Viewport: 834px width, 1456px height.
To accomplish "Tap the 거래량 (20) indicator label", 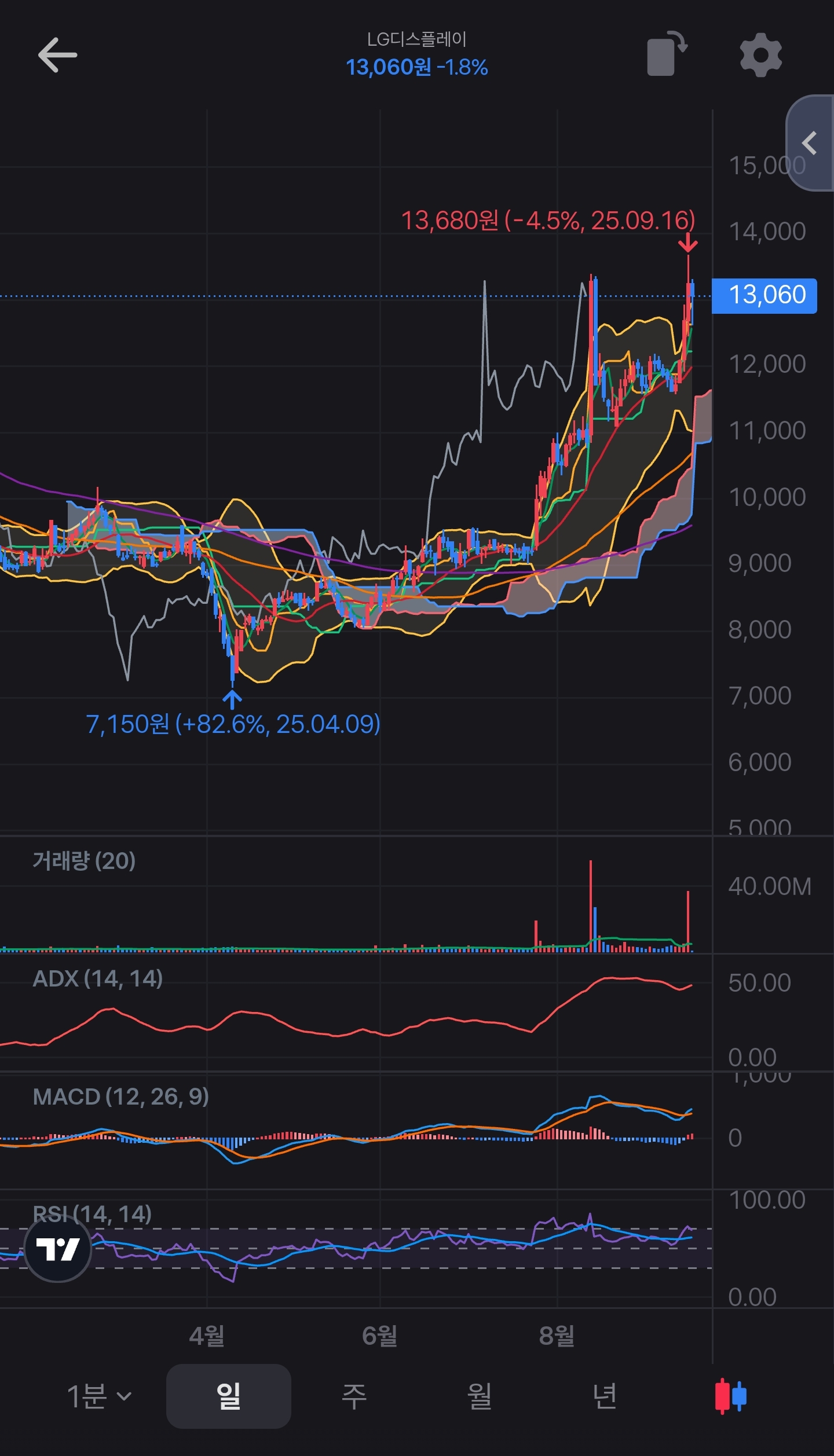I will point(84,861).
